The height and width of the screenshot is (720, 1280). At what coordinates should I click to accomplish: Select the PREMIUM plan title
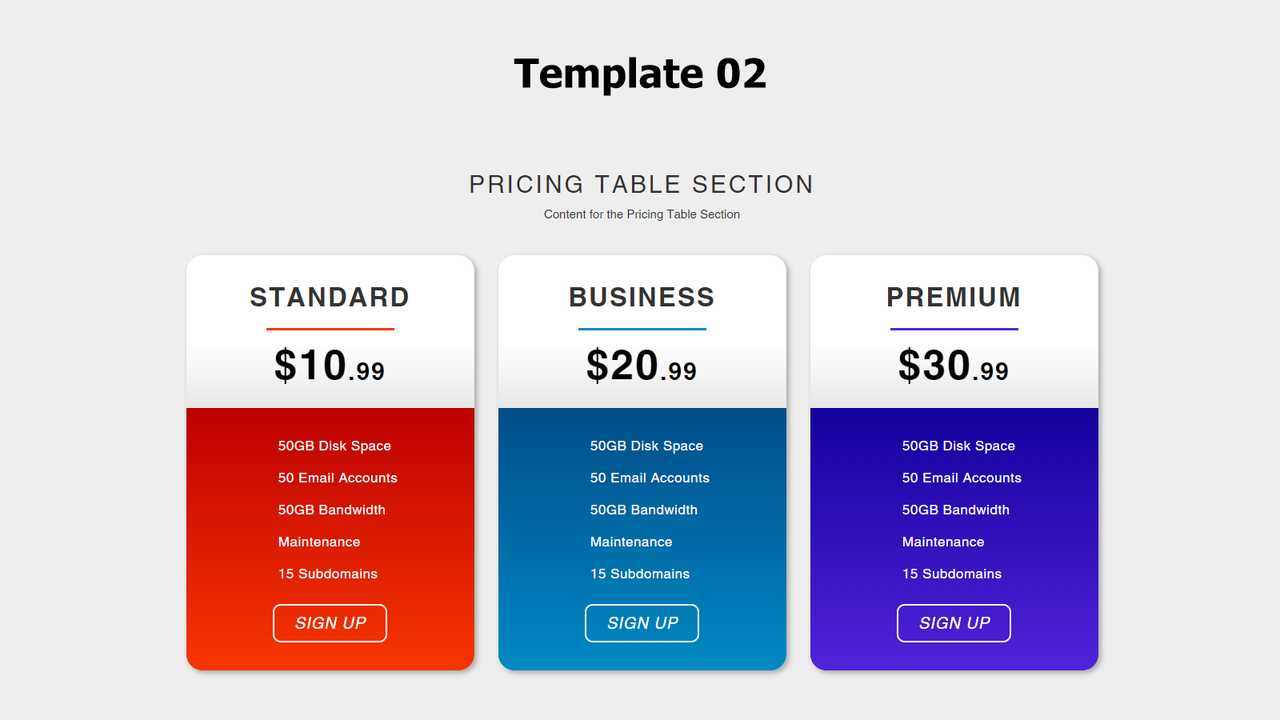[x=954, y=297]
